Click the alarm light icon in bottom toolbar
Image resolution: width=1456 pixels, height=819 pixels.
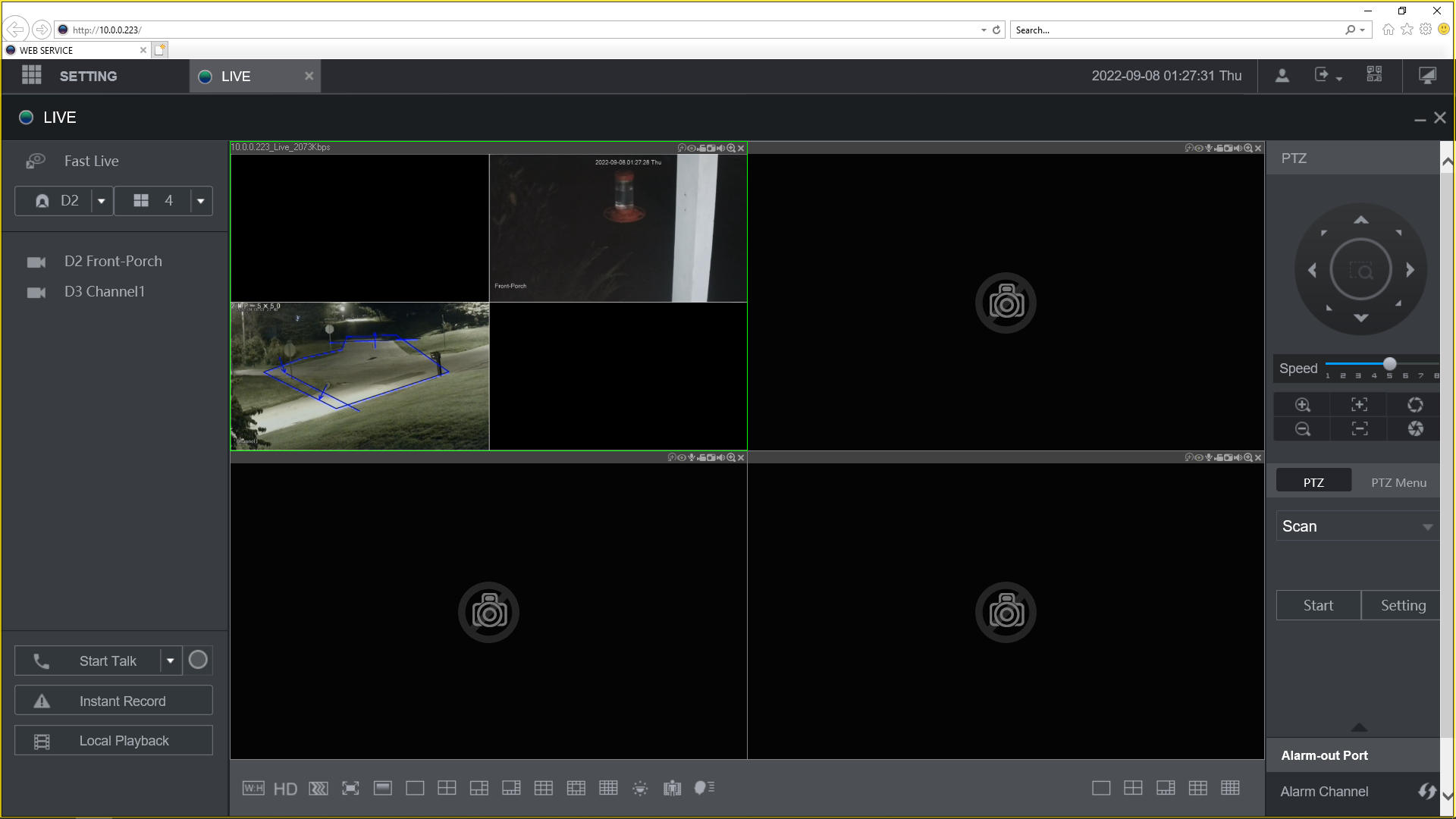[640, 789]
